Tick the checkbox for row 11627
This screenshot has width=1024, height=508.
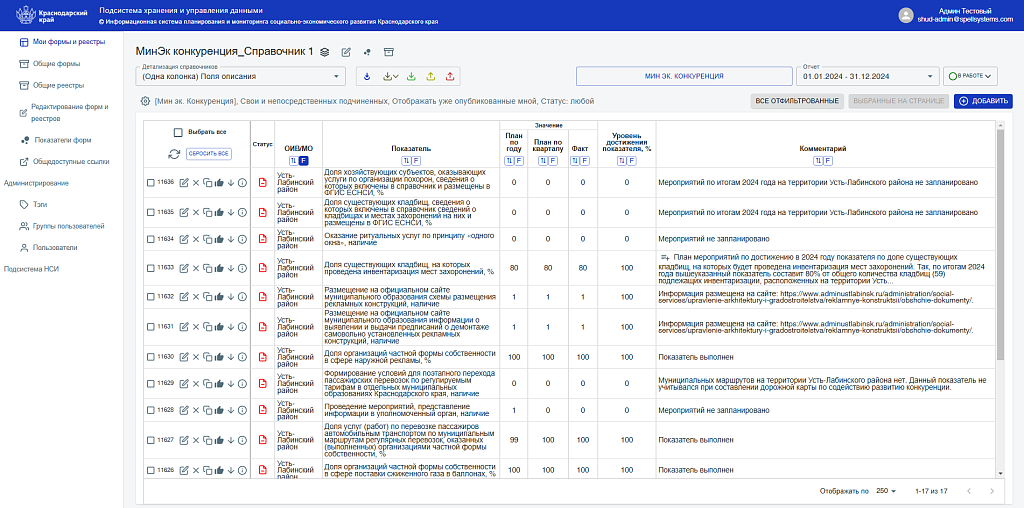(151, 440)
